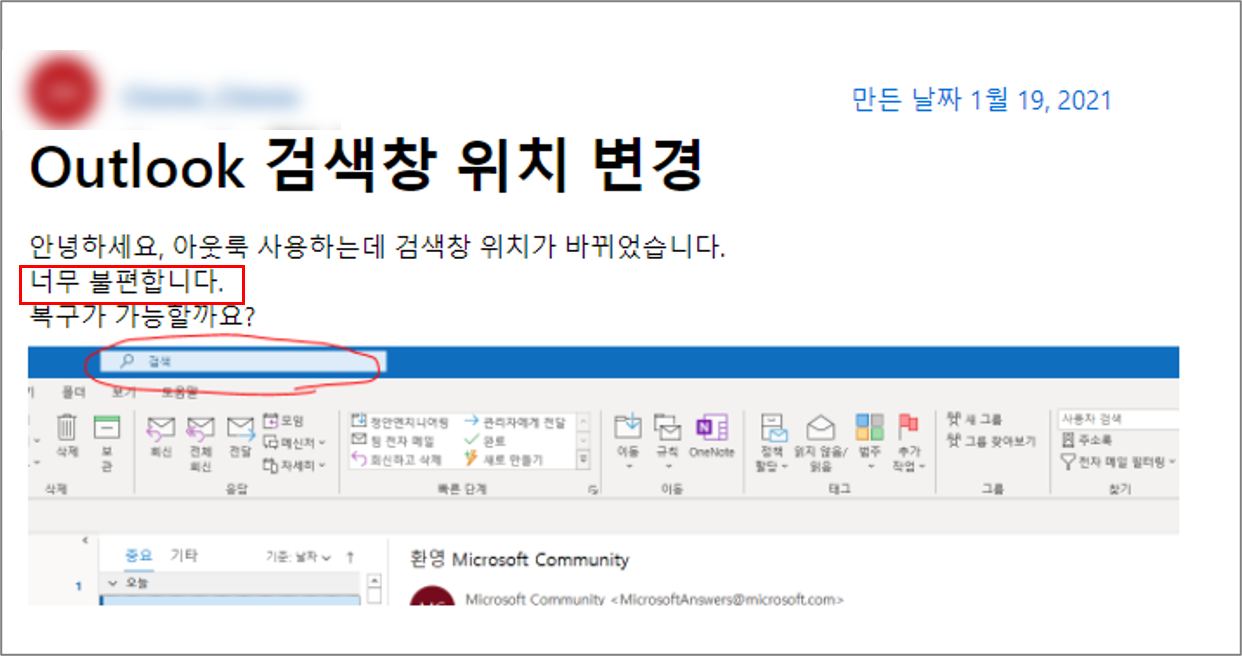The height and width of the screenshot is (656, 1242).
Task: Open the 폴더 ribbon tab
Action: pyautogui.click(x=73, y=392)
